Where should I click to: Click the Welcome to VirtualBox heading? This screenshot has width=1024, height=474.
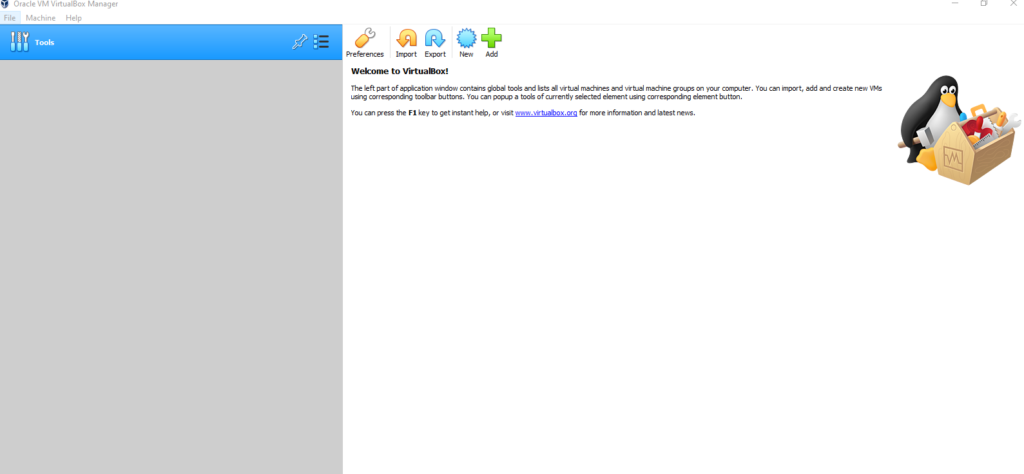(x=399, y=71)
